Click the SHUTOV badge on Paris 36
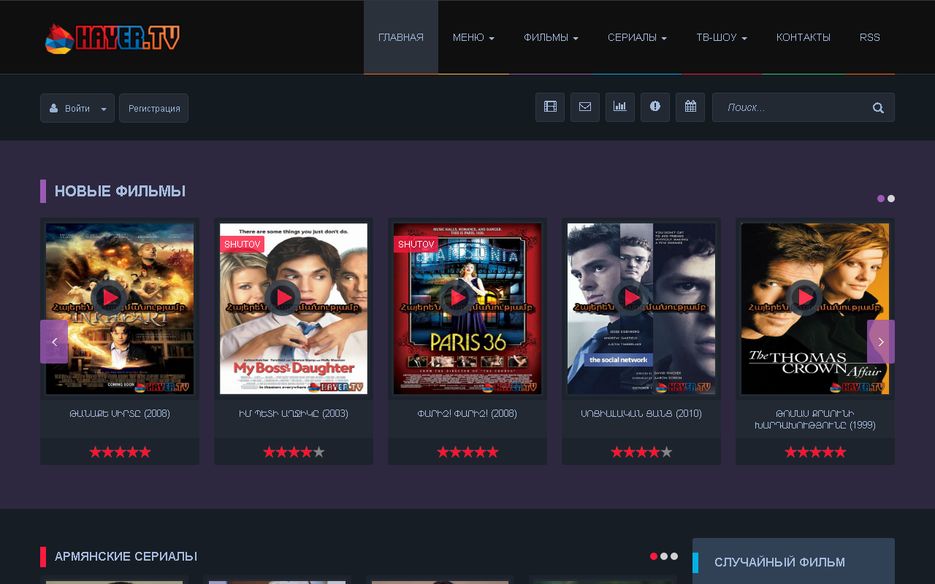 (x=416, y=244)
